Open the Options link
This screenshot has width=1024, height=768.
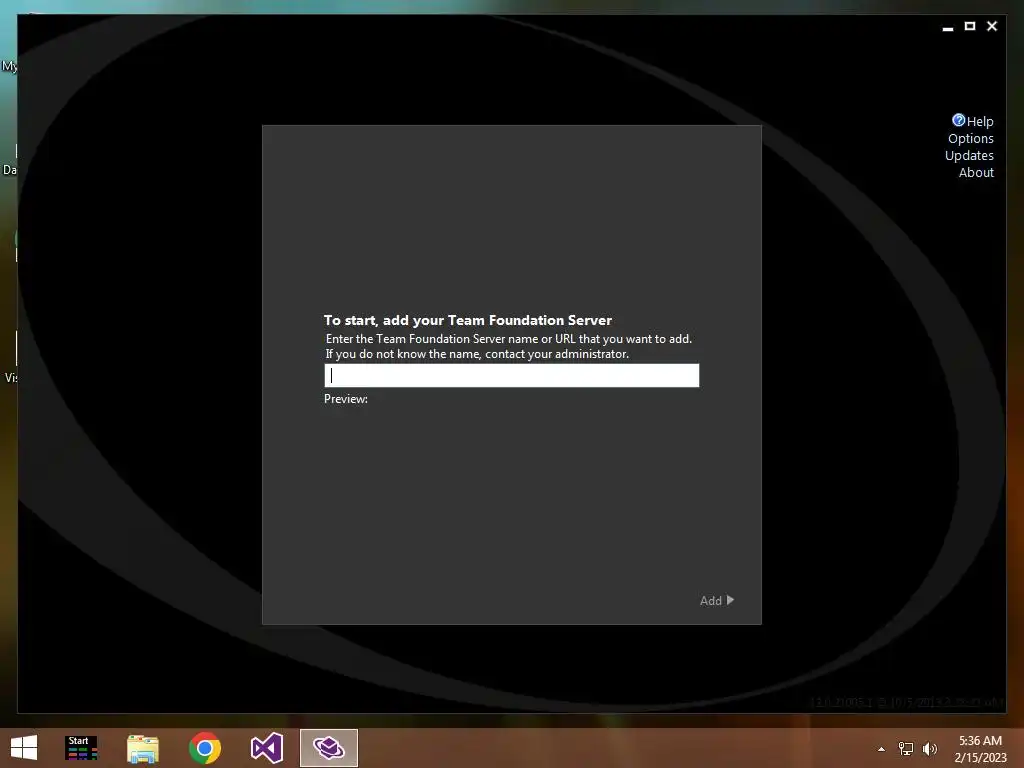click(970, 138)
